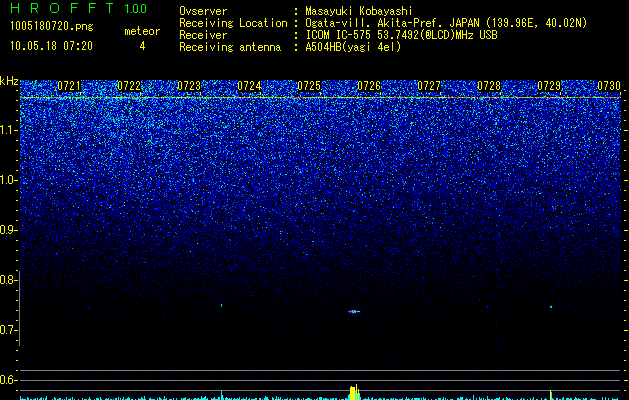The image size is (629, 400).
Task: Click the 0.7 kHz axis label
Action: pos(9,330)
